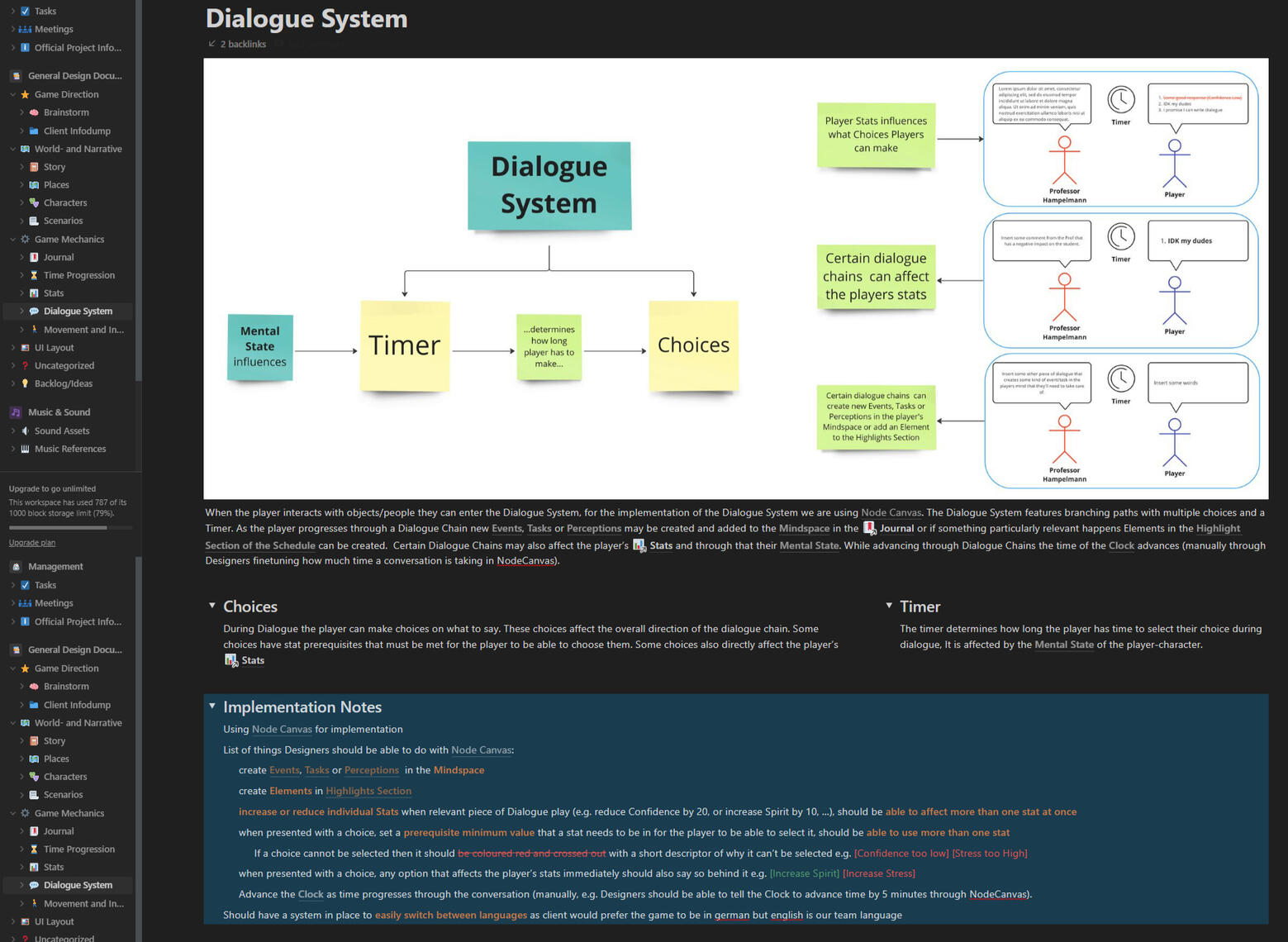
Task: Expand chevron of Tasks directly below Management
Action: coord(12,585)
